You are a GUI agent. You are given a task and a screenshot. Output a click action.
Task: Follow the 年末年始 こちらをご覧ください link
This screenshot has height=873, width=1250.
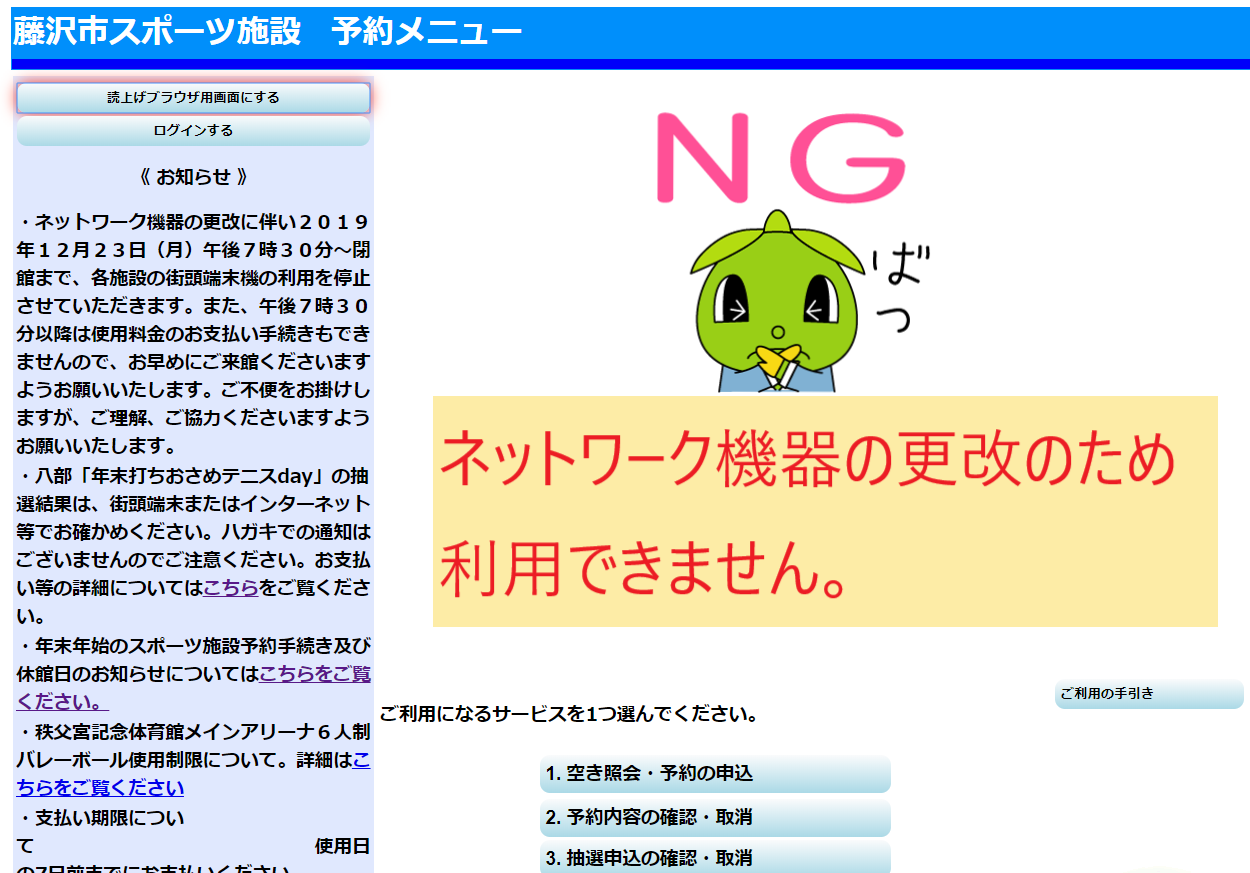(x=314, y=674)
